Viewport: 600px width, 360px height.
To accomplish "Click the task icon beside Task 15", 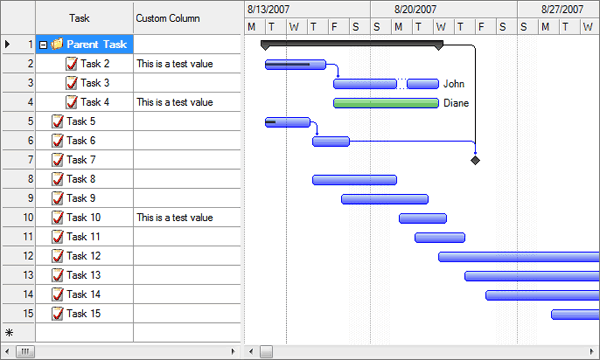I will click(x=57, y=314).
